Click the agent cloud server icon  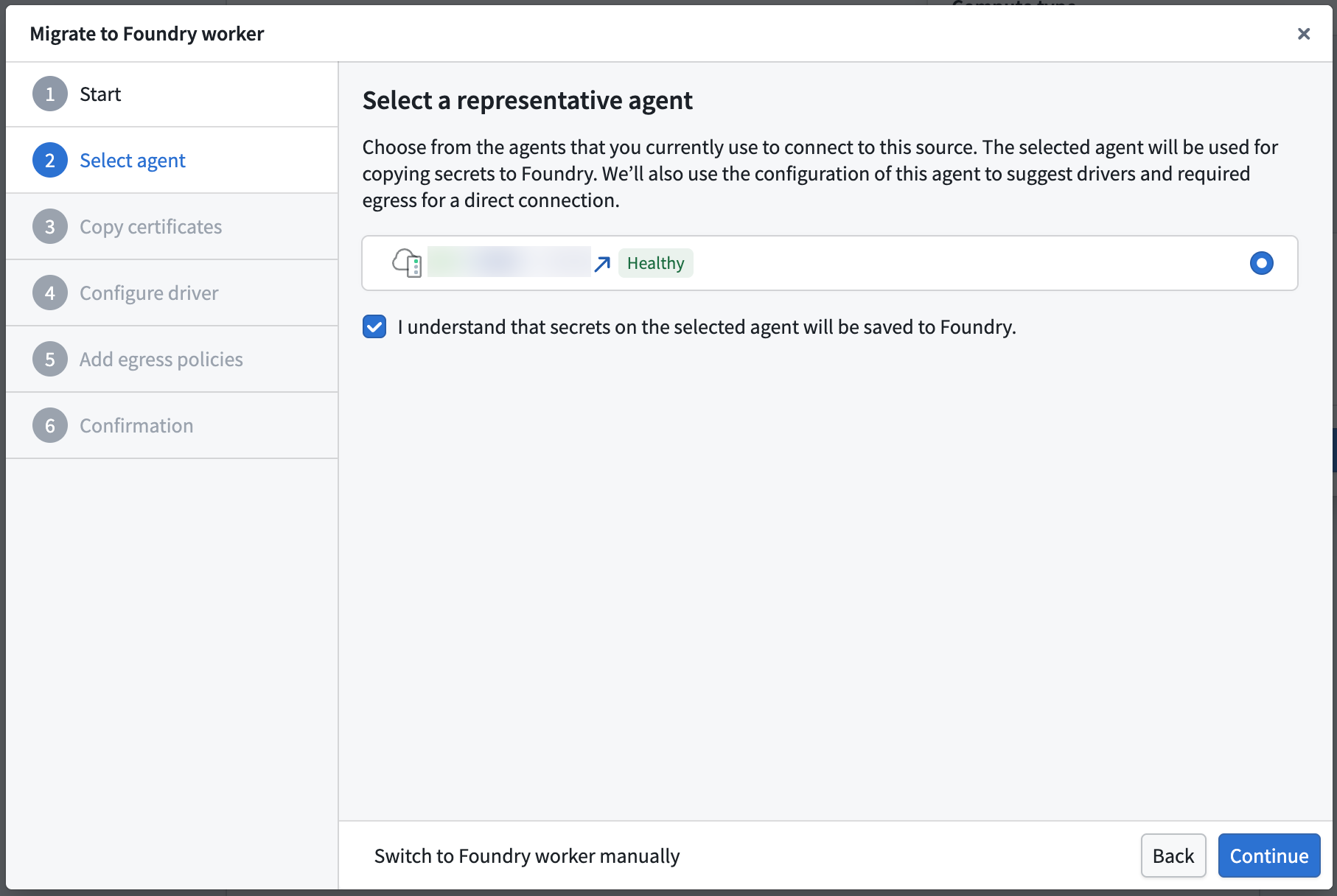point(407,262)
